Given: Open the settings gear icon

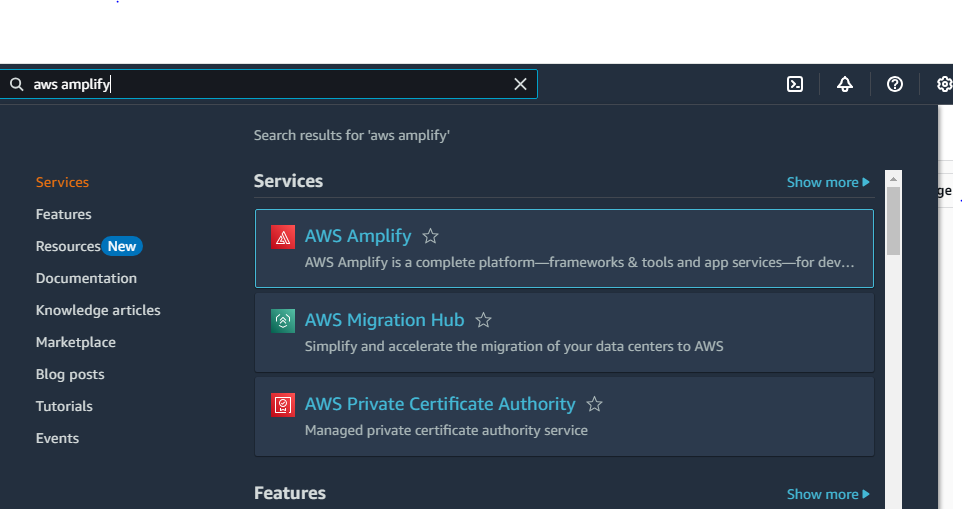Looking at the screenshot, I should tap(944, 84).
